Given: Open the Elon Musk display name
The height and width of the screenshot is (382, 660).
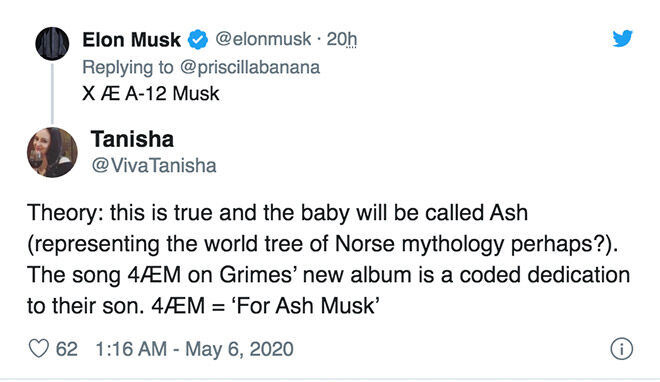Looking at the screenshot, I should (x=131, y=40).
